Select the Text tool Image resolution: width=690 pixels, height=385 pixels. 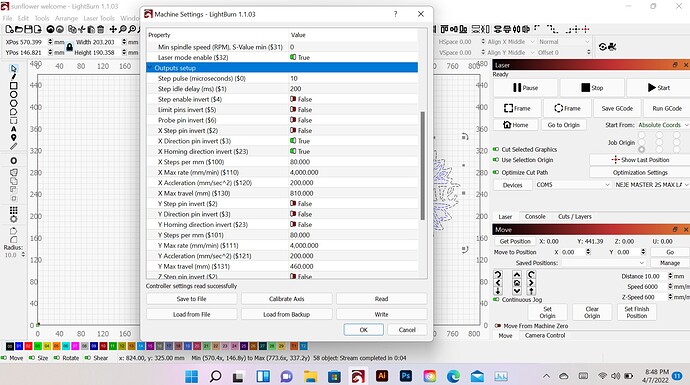click(14, 129)
